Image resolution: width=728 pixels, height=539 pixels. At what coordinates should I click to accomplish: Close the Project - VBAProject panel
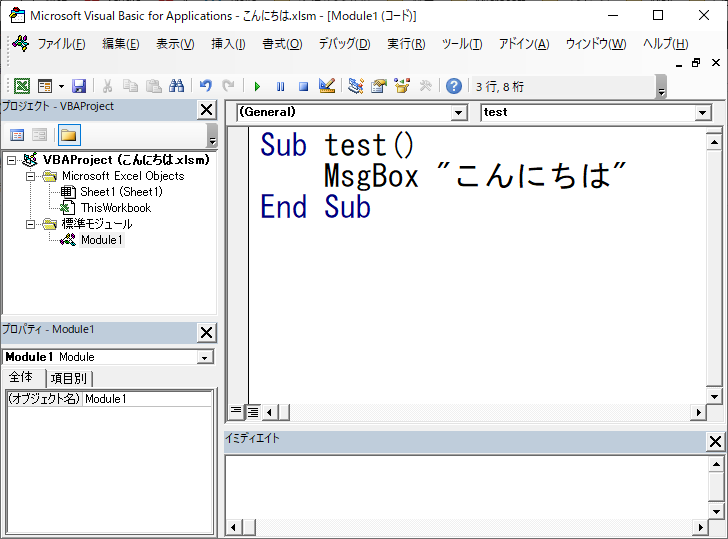(x=206, y=110)
